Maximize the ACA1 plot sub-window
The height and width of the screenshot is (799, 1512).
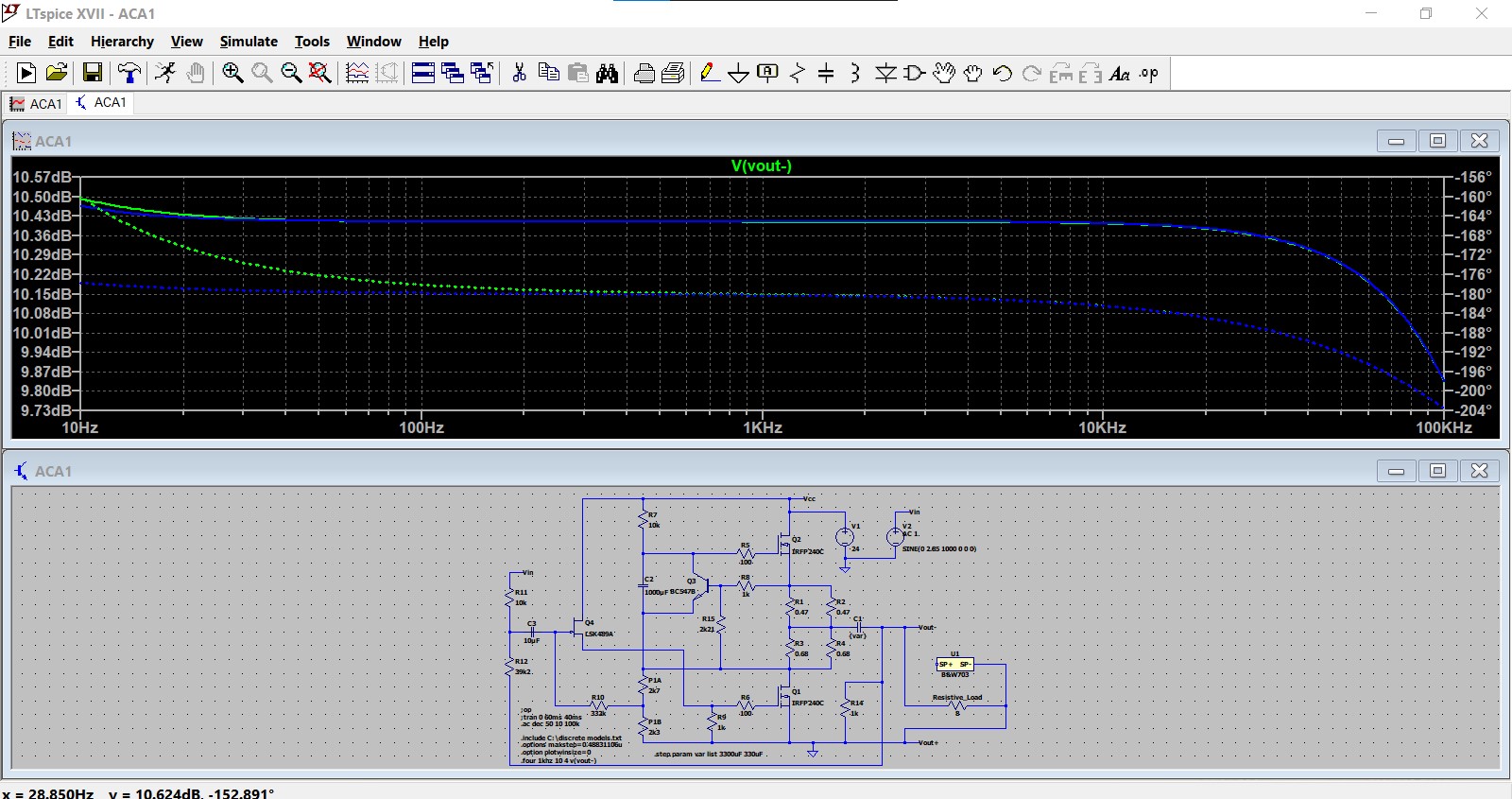[1438, 141]
